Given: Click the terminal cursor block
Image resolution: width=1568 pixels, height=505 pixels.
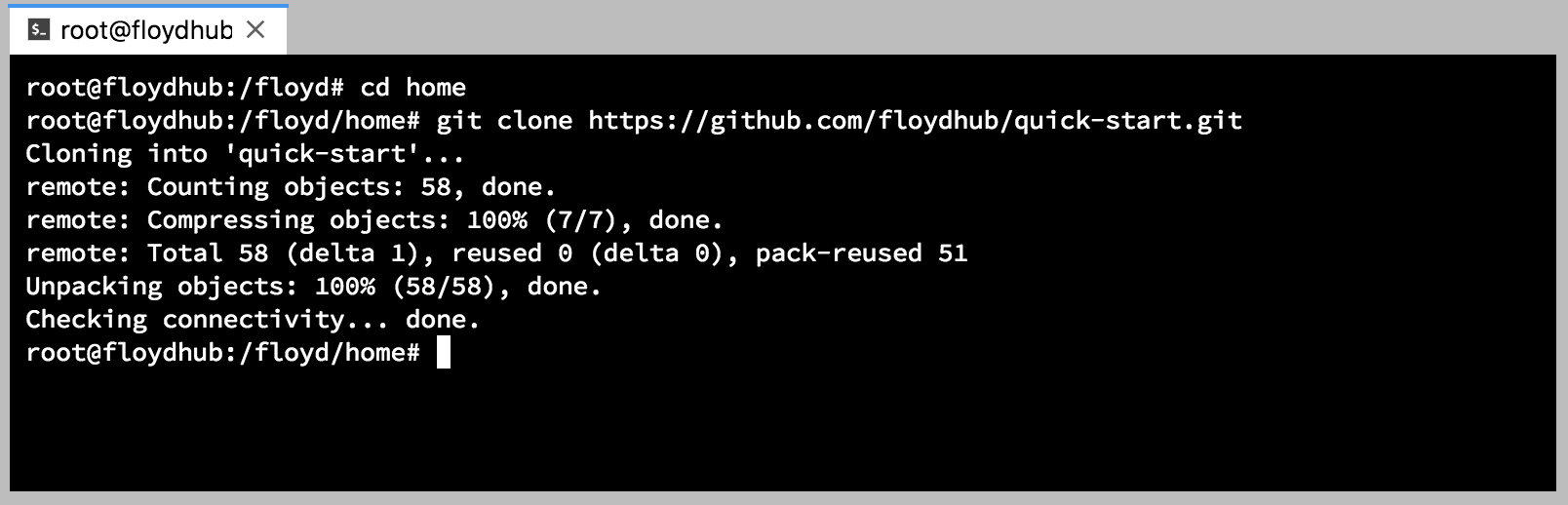Looking at the screenshot, I should (x=443, y=353).
